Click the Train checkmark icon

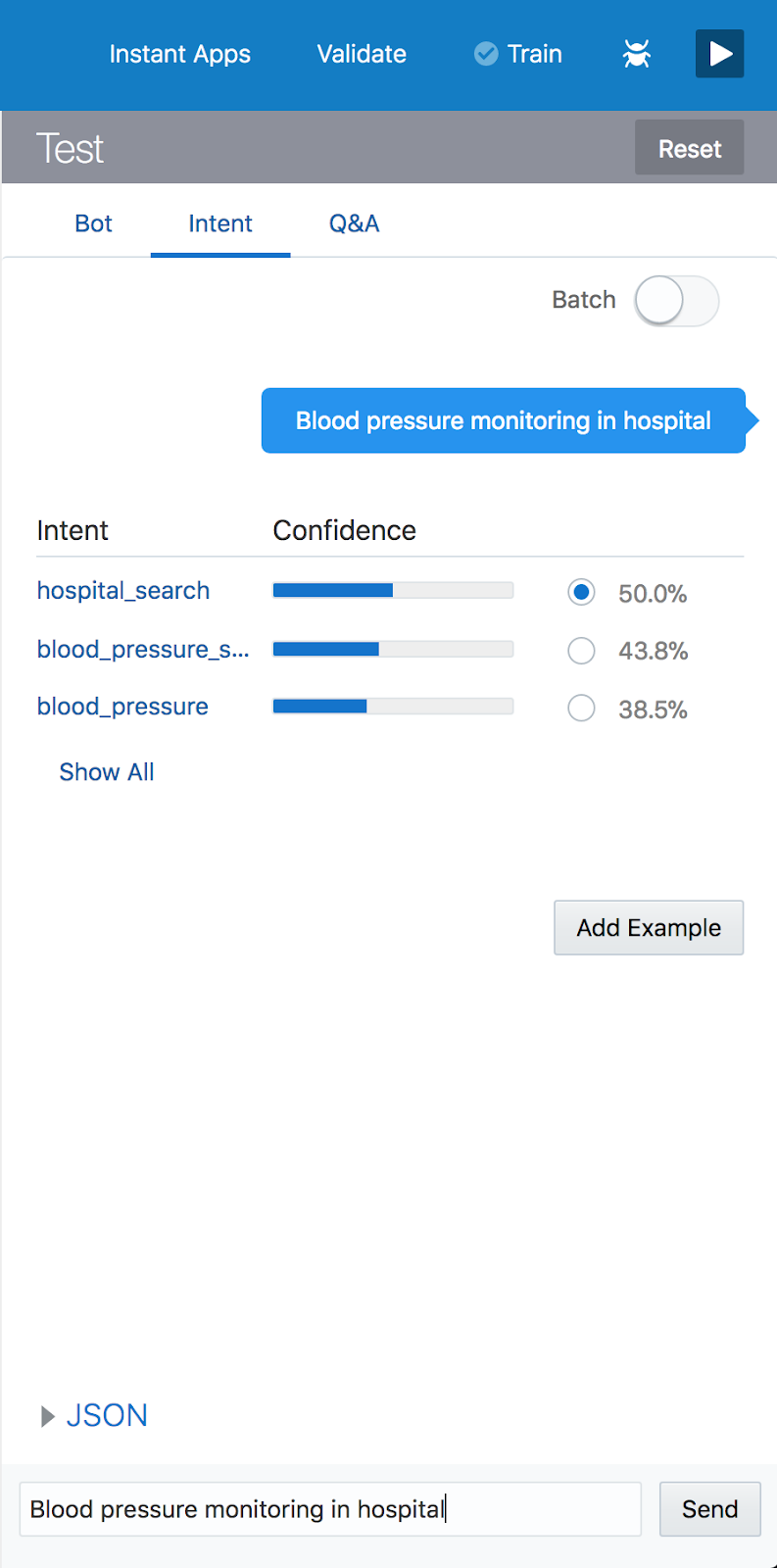click(486, 54)
